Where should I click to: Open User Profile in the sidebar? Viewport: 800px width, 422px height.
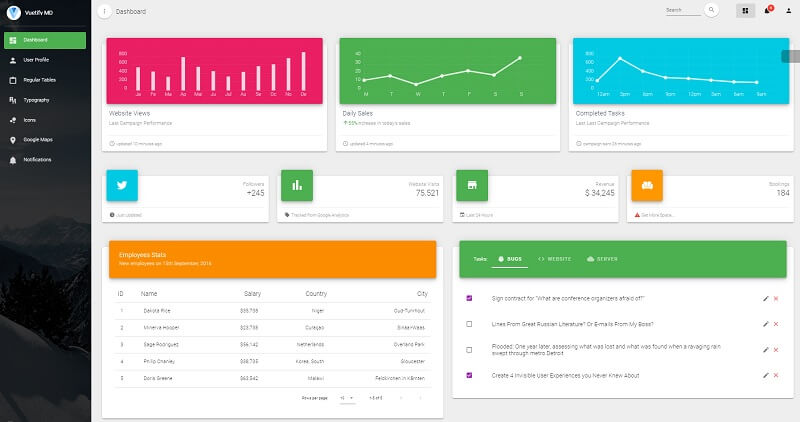click(36, 60)
